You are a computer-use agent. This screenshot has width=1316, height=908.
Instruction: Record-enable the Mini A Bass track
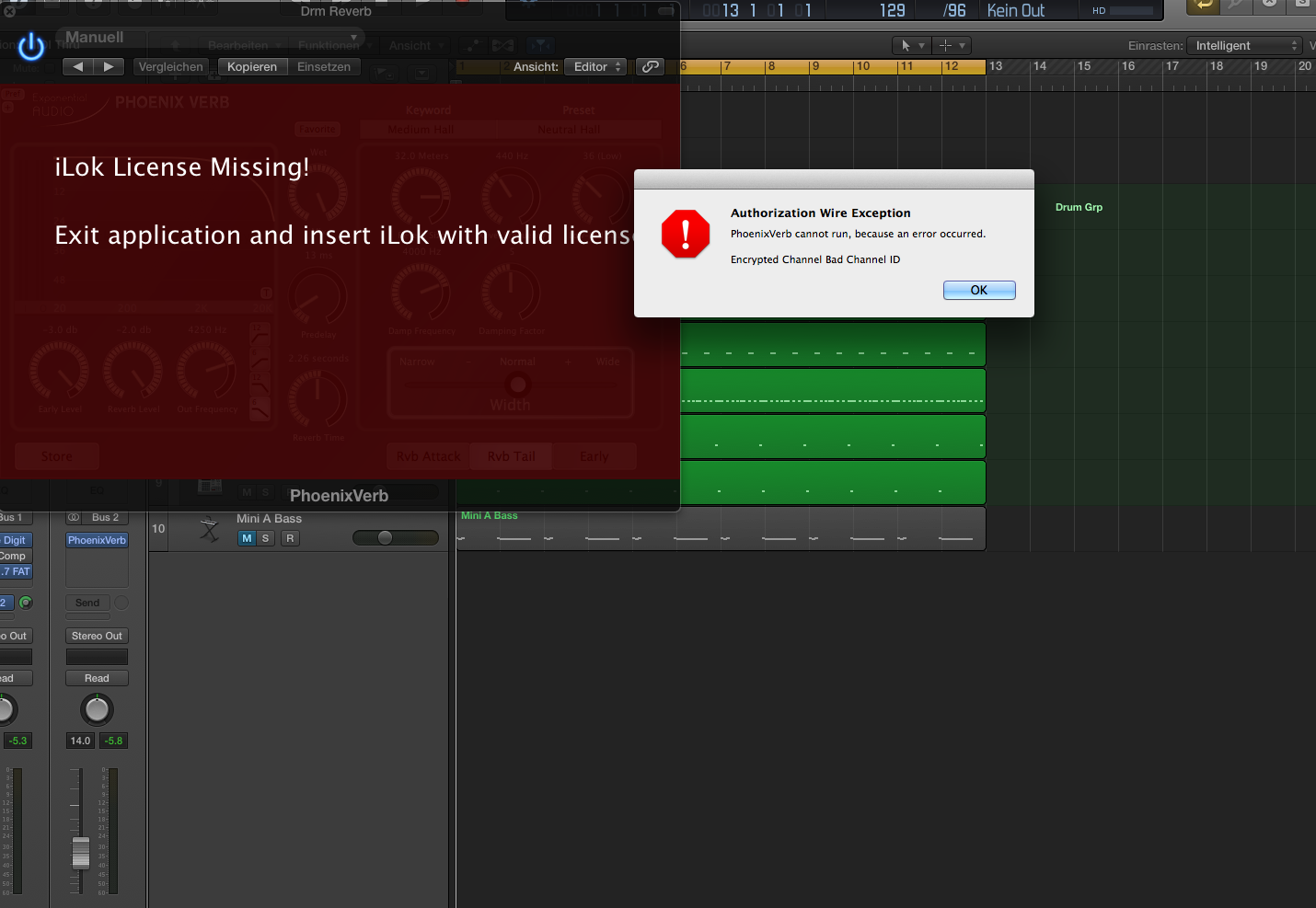click(x=291, y=538)
